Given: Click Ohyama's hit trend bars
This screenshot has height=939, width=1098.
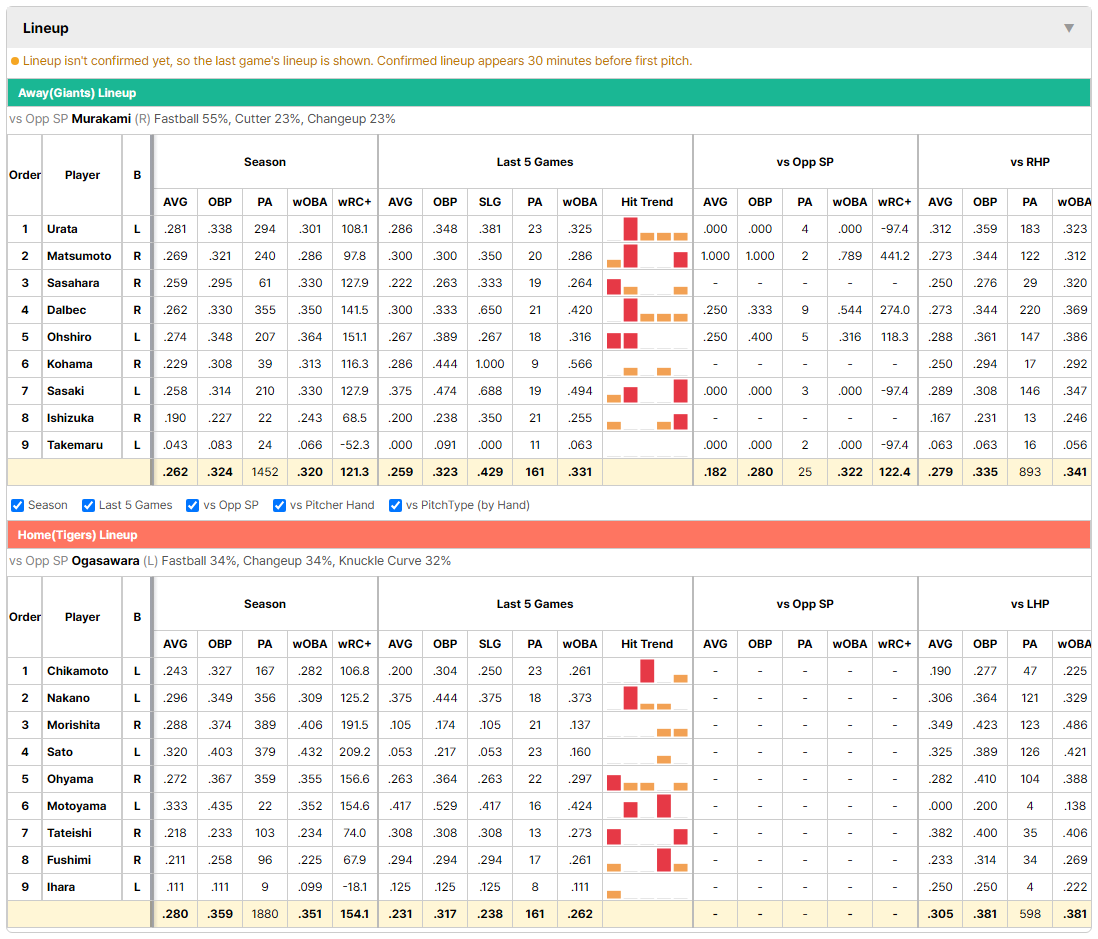Looking at the screenshot, I should [x=647, y=779].
